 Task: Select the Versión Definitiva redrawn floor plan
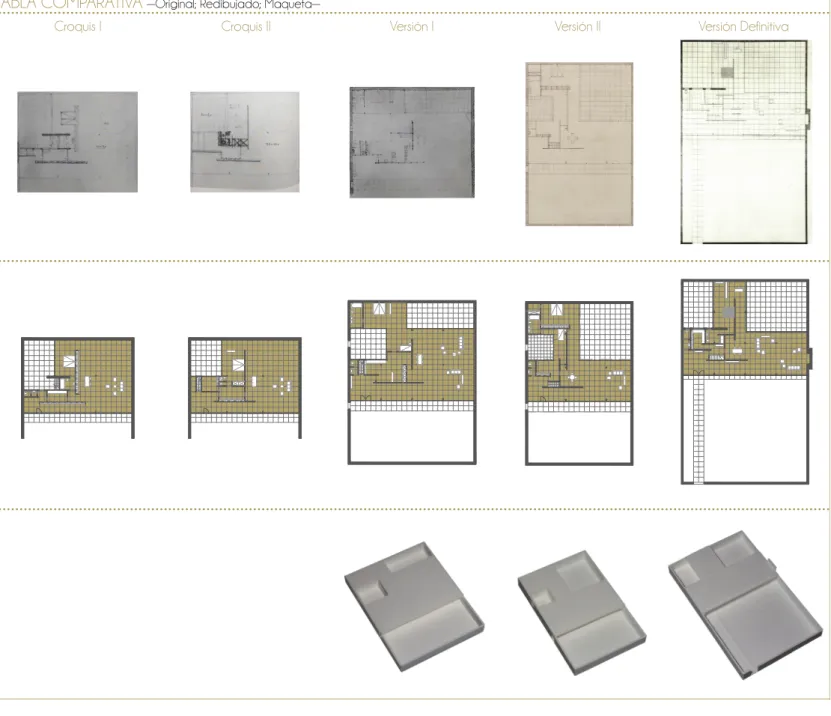[746, 382]
